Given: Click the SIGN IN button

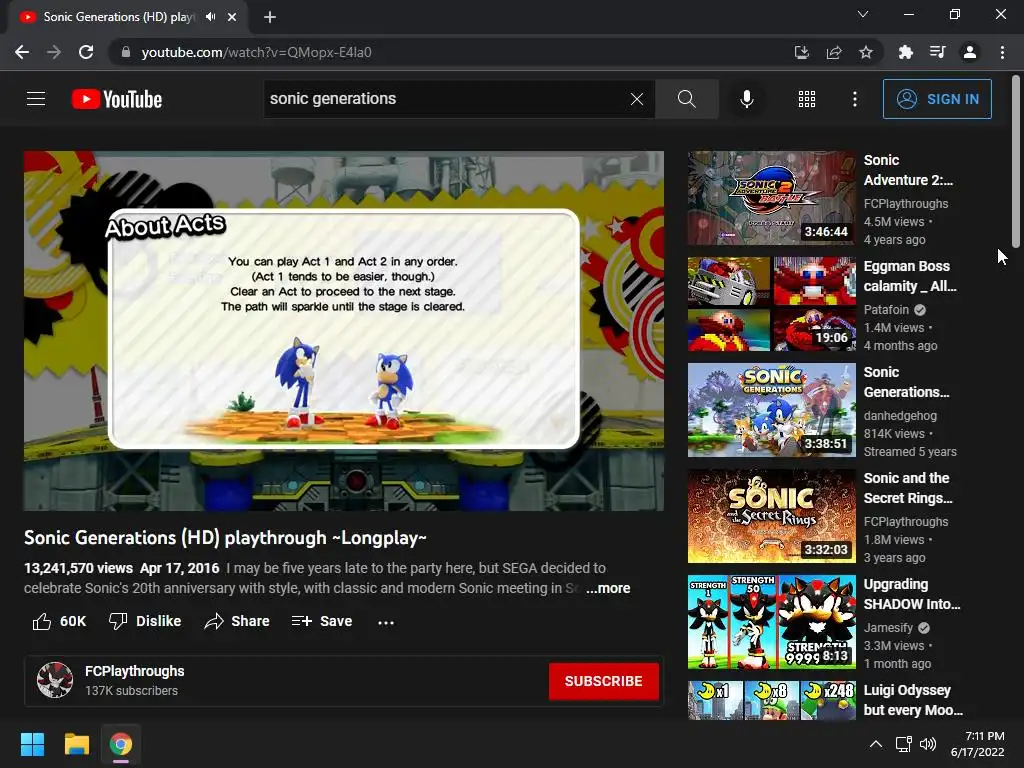Looking at the screenshot, I should point(937,99).
